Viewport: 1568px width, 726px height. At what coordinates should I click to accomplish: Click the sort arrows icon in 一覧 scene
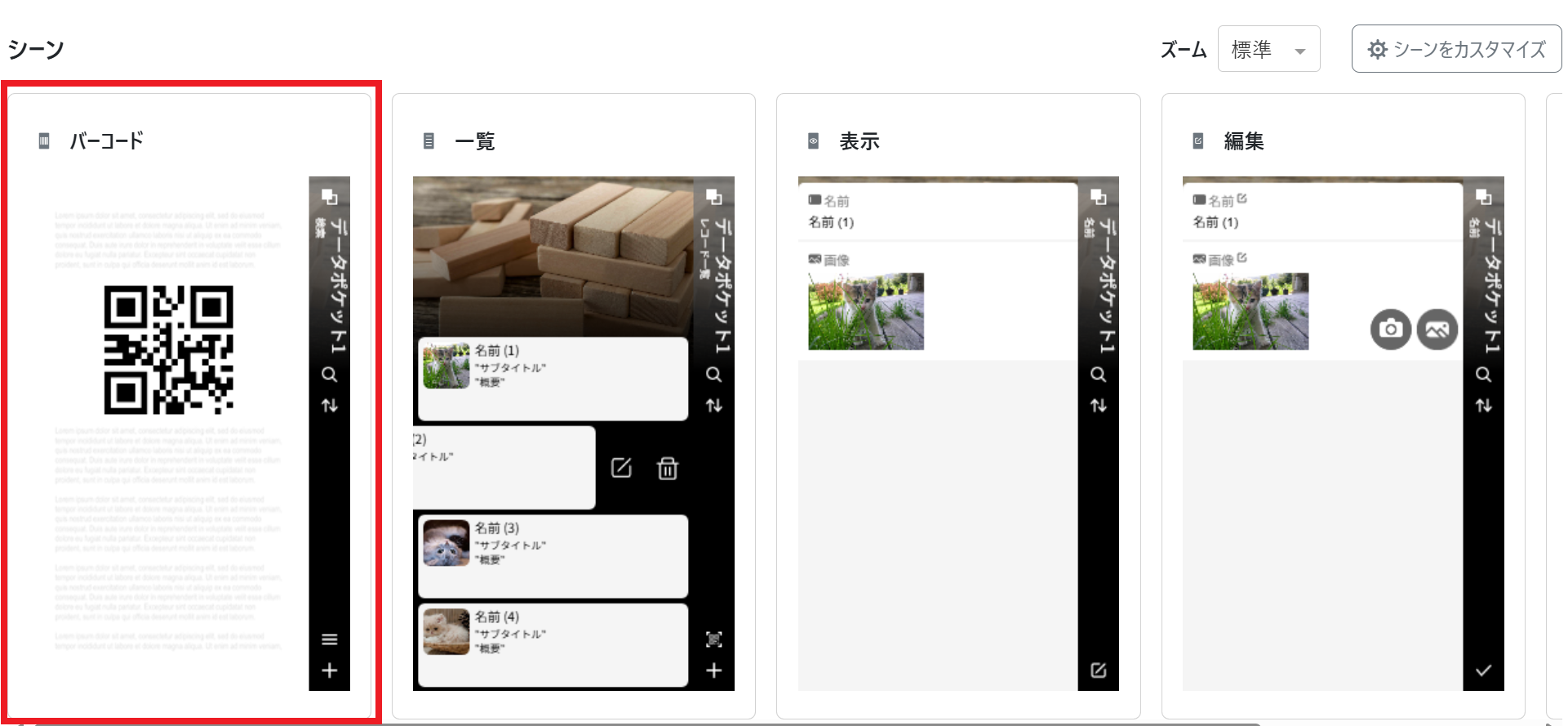714,406
